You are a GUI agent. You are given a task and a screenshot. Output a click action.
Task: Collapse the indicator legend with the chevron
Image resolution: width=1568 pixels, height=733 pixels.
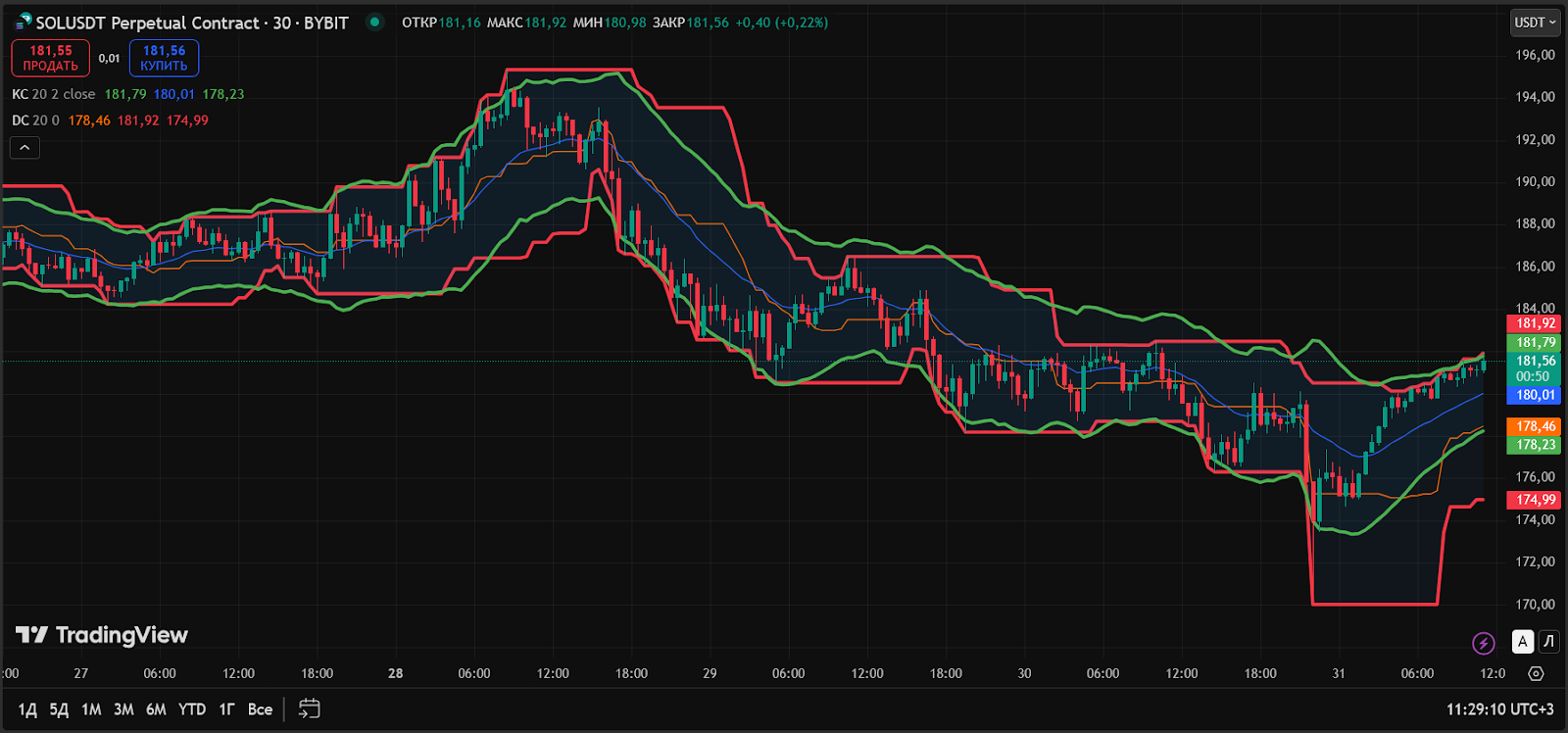click(x=24, y=148)
